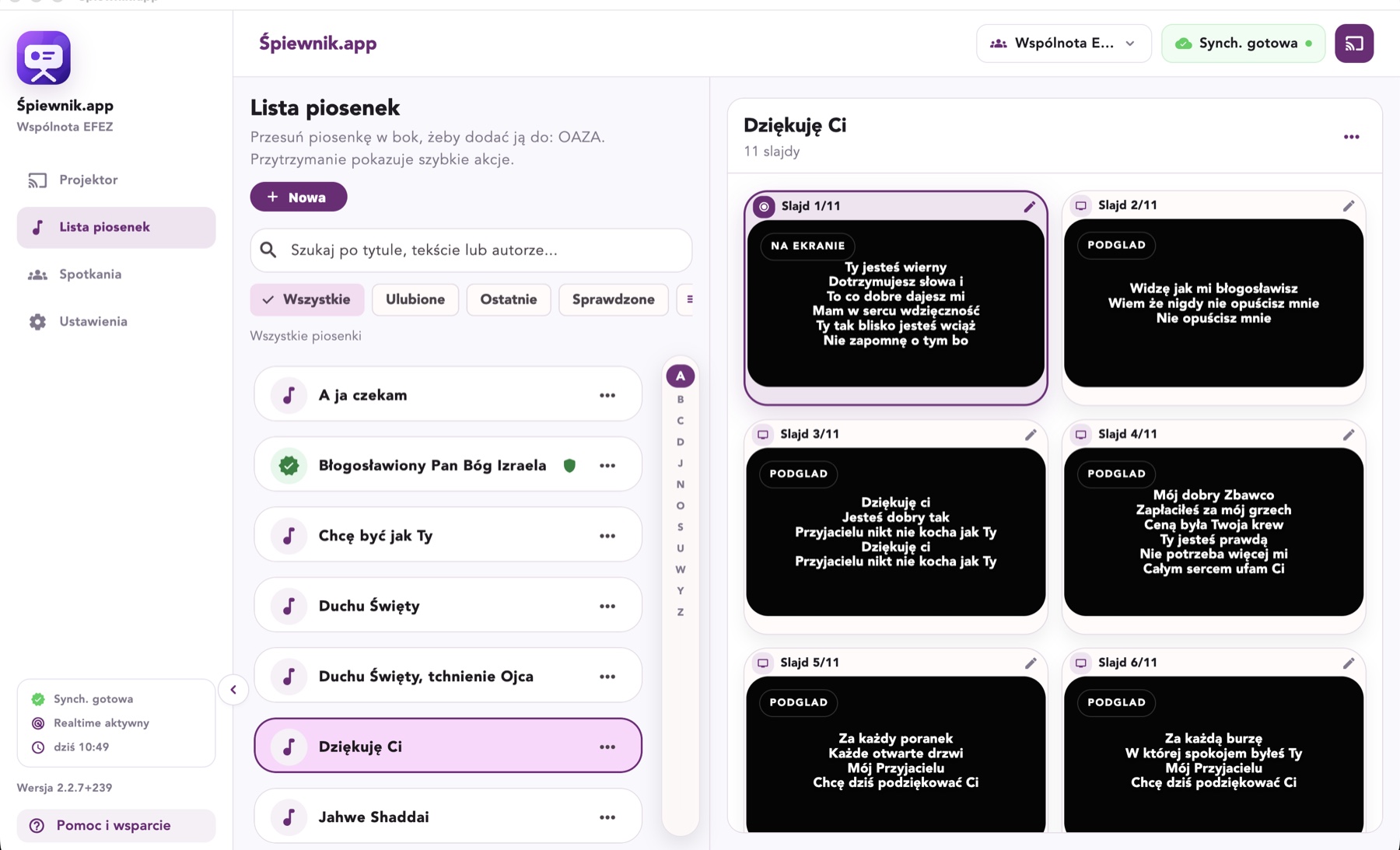Viewport: 1400px width, 850px height.
Task: Click the Wersja 2.2.7+239 version text
Action: point(65,788)
